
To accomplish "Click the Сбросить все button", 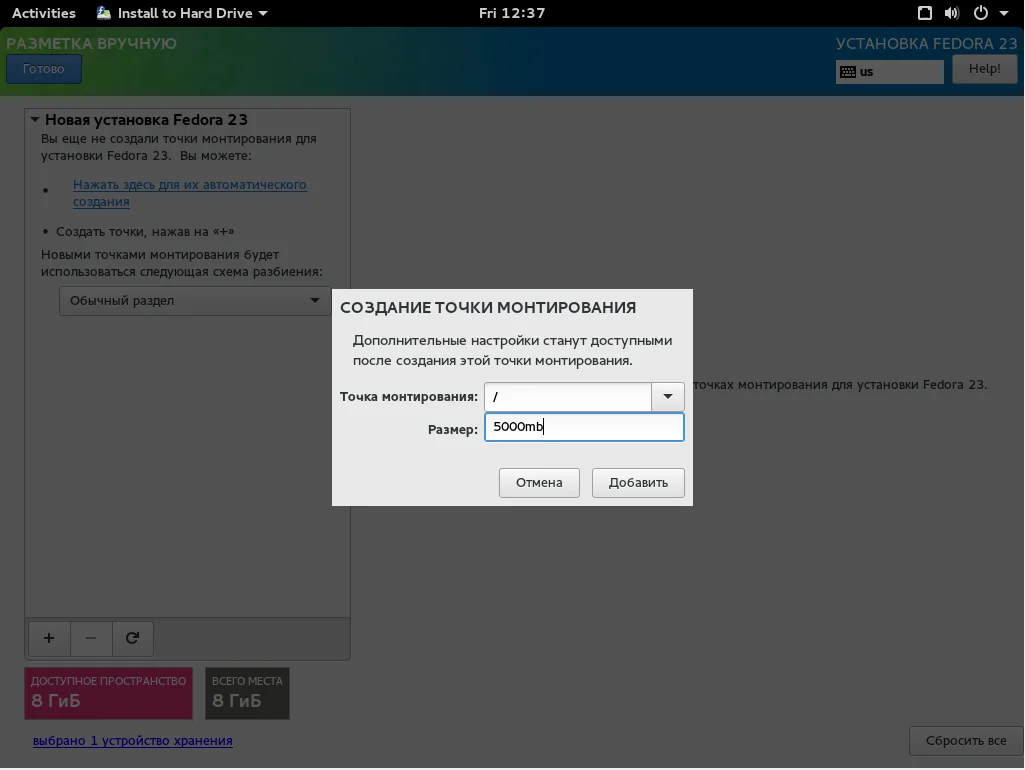I will 966,741.
